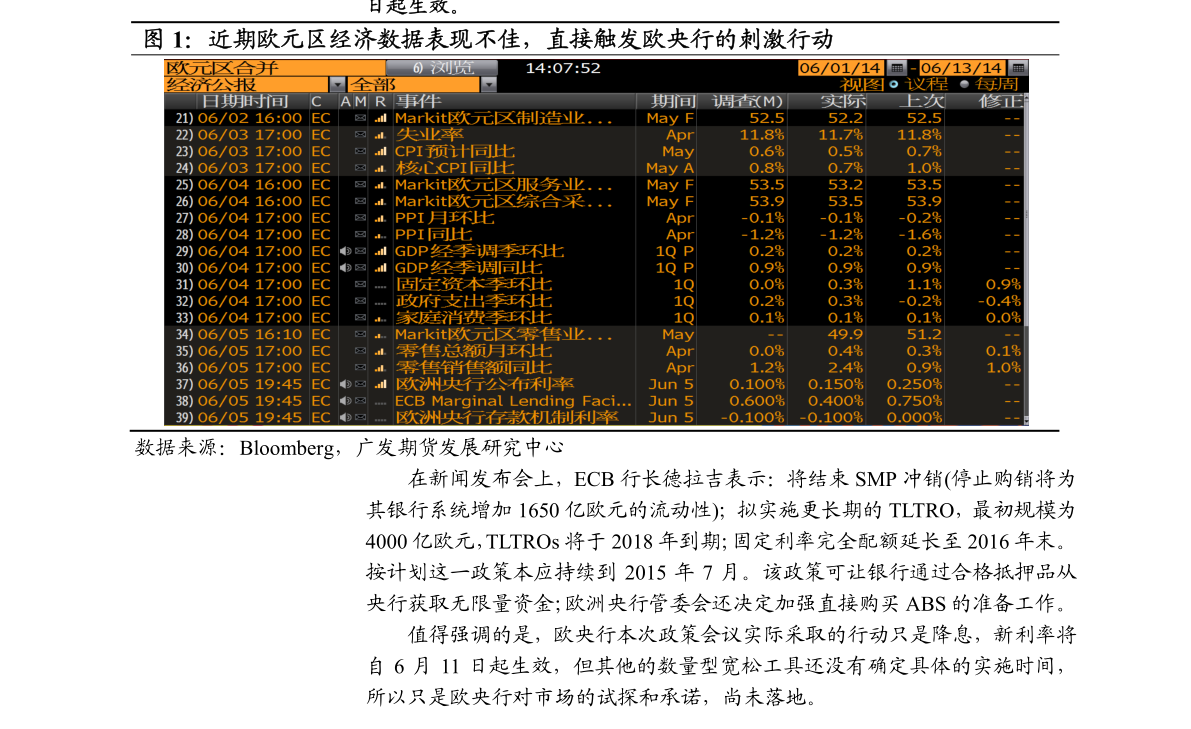Open event Markit欧元区零售业 on row 34
This screenshot has width=1191, height=729.
503,335
